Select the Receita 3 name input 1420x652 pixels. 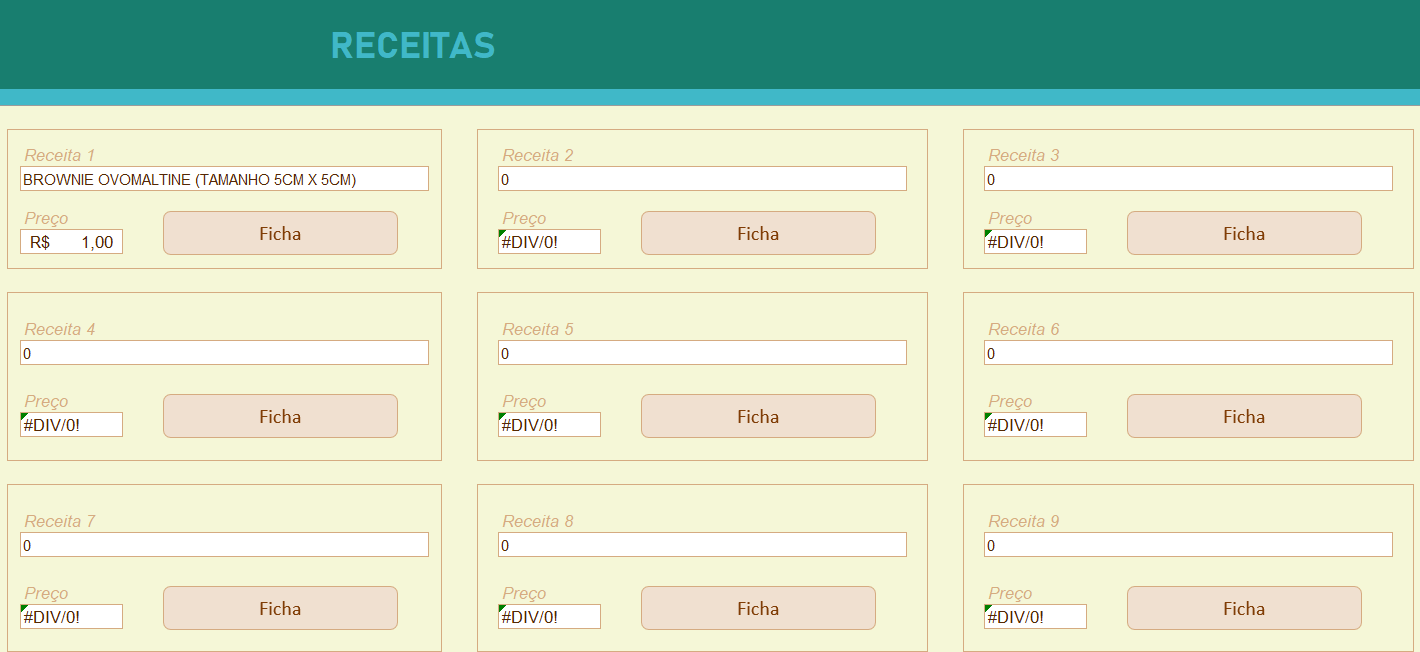coord(1188,179)
